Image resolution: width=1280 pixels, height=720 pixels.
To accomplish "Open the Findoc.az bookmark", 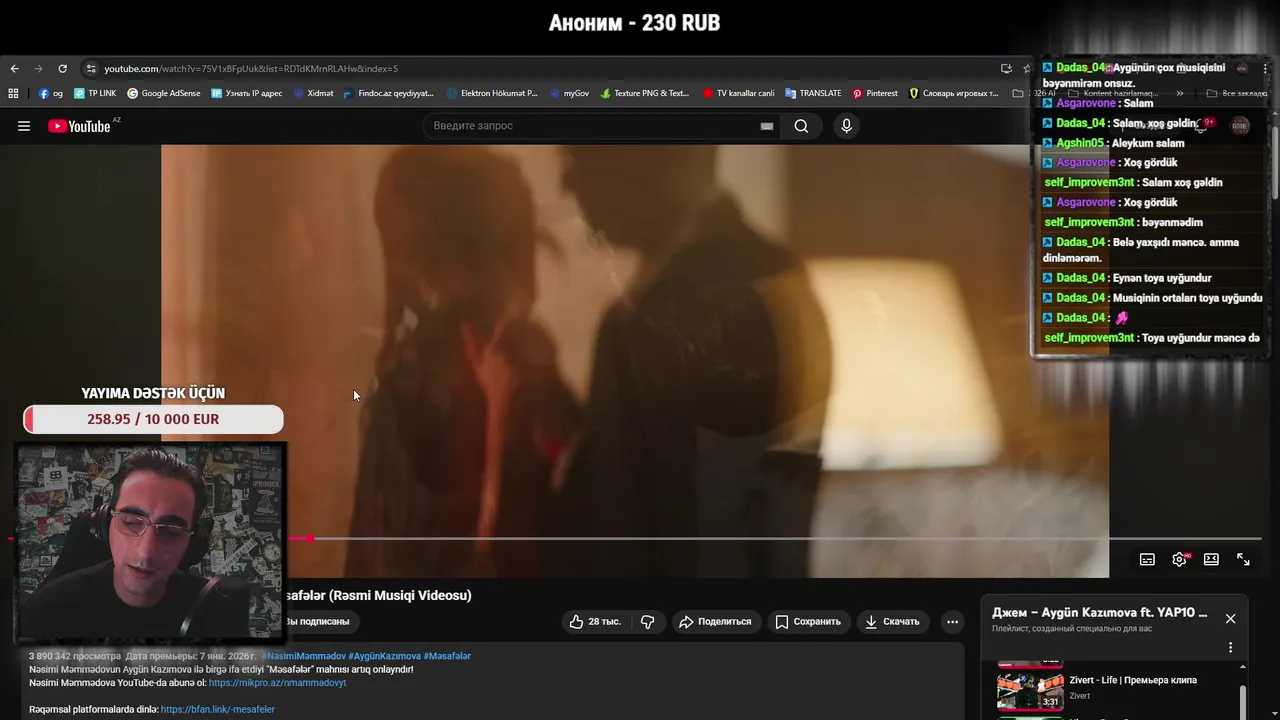I will coord(389,93).
